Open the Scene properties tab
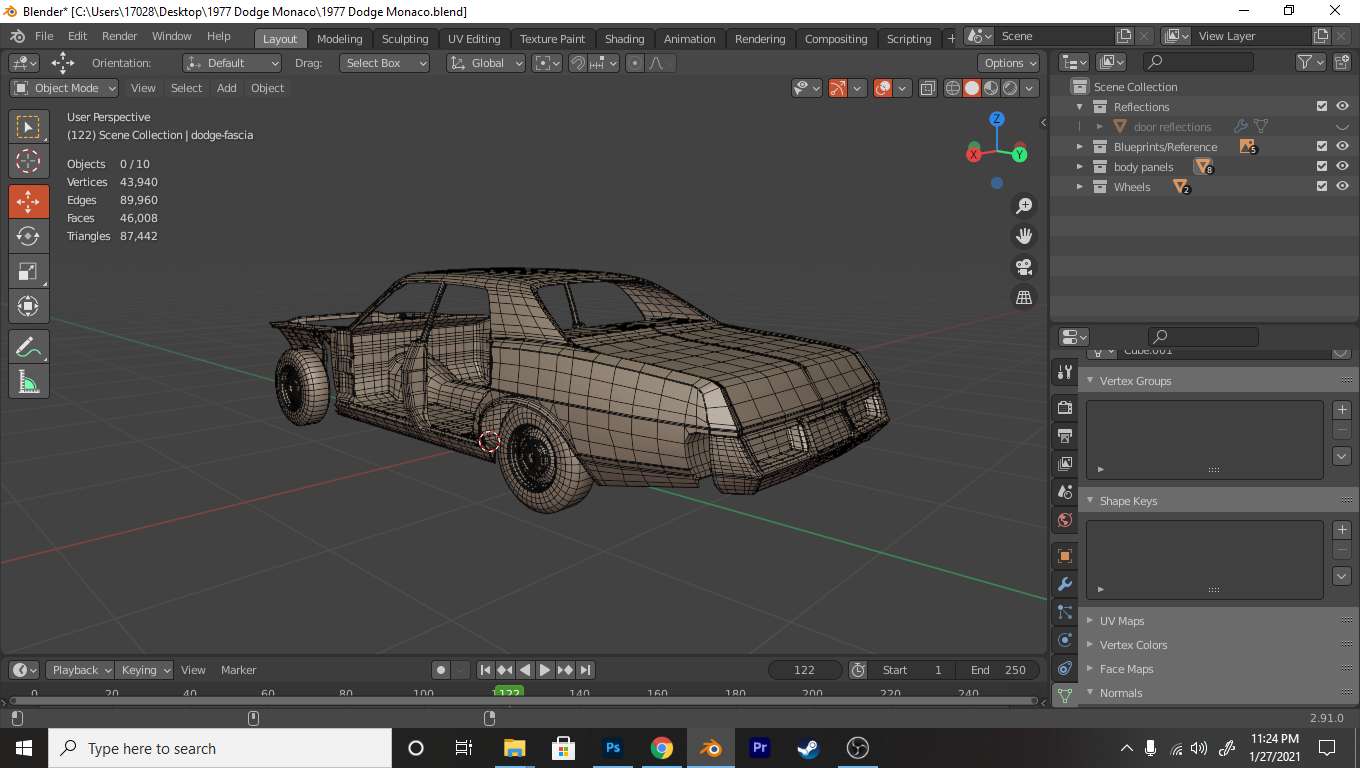Screen dimensions: 1360x768 1065,492
